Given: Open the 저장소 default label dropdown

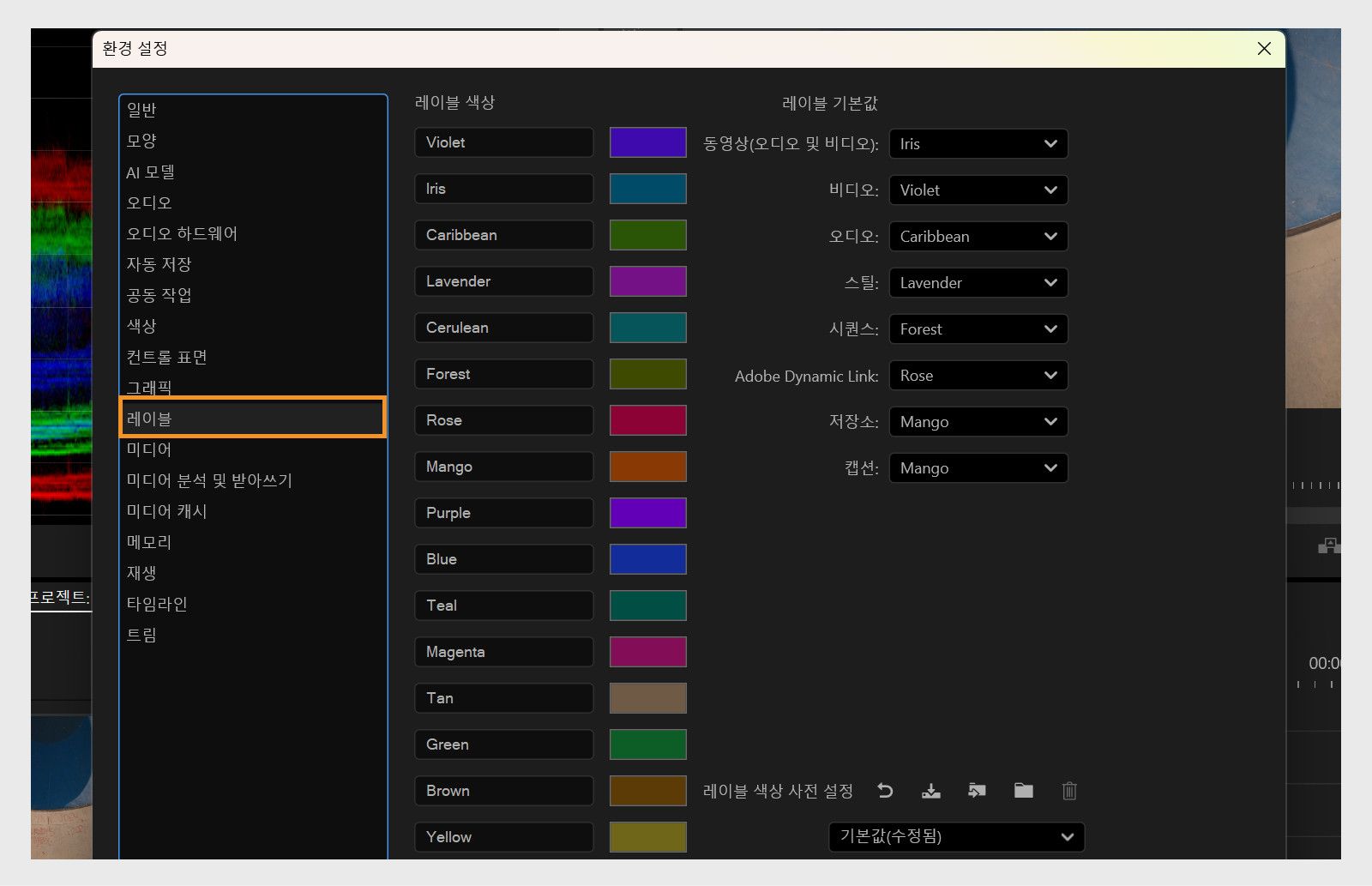Looking at the screenshot, I should 978,421.
